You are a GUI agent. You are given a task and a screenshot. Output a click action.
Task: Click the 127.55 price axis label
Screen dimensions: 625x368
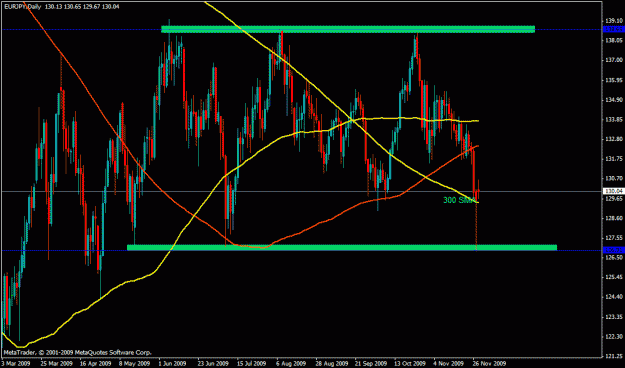pos(614,238)
